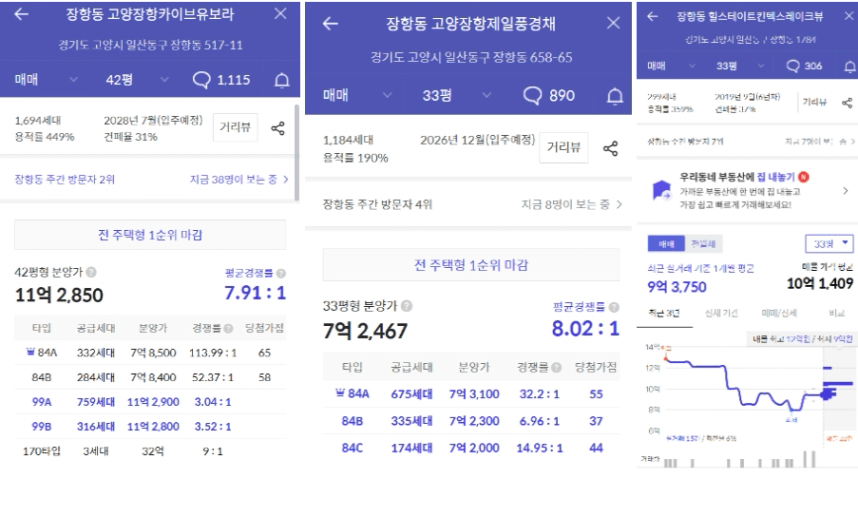Go back from 고양장항카이브유보라 page
Image resolution: width=858 pixels, height=517 pixels.
(x=21, y=14)
